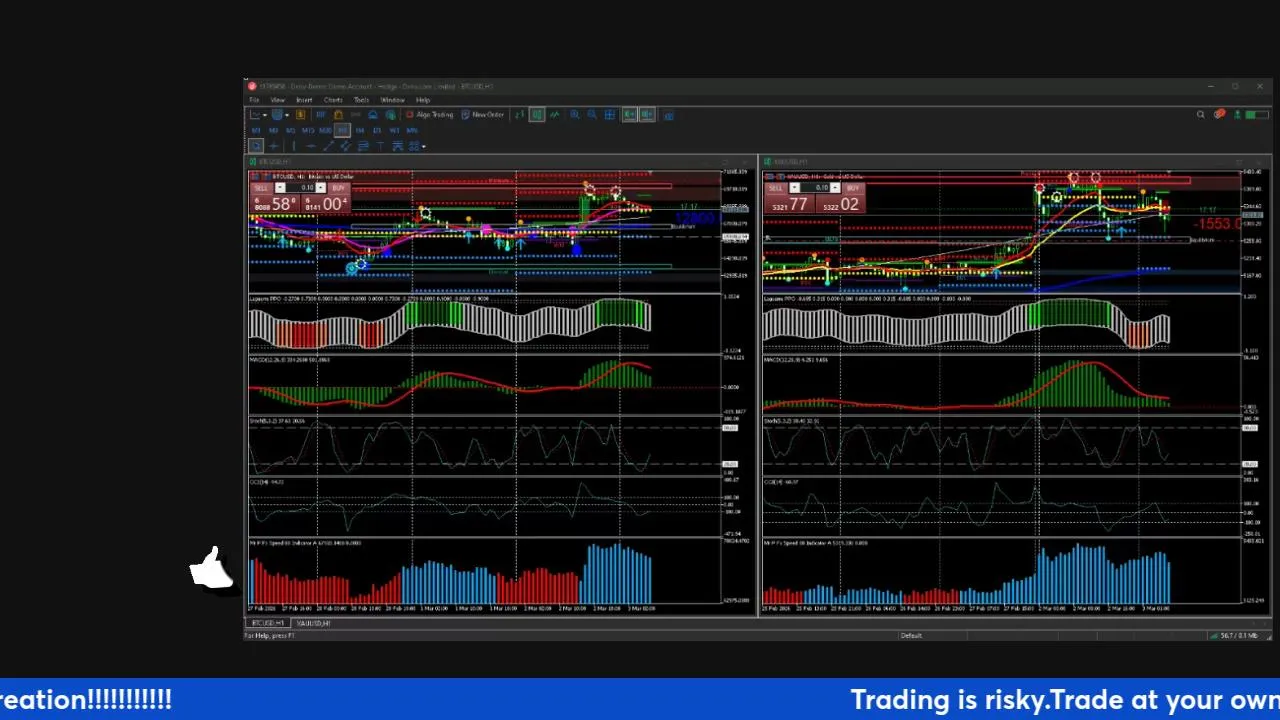1280x720 pixels.
Task: Switch to line chart display
Action: 554,115
